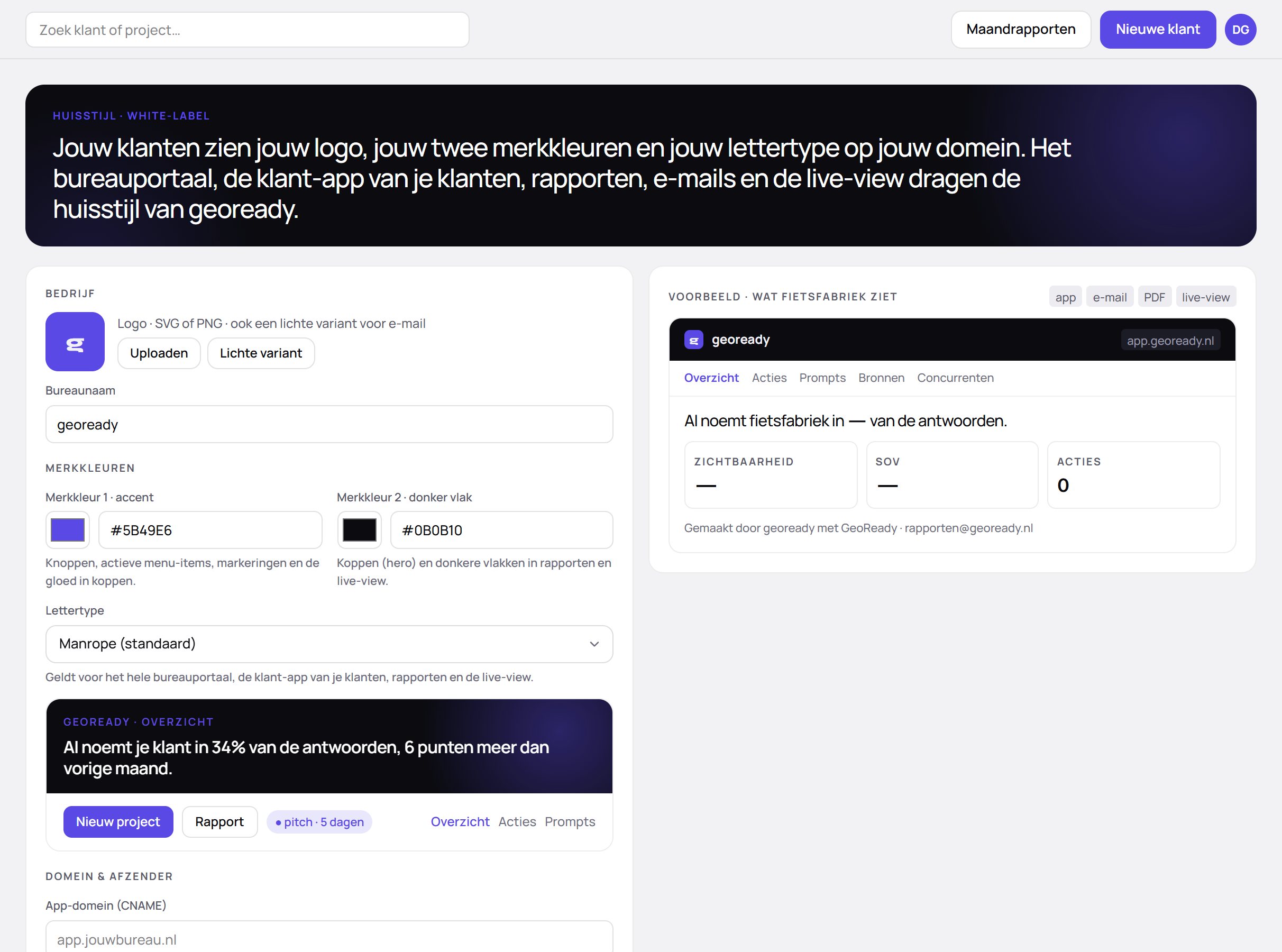Click the Nieuwe klant button
Screen dimensions: 1282x952
(1158, 30)
